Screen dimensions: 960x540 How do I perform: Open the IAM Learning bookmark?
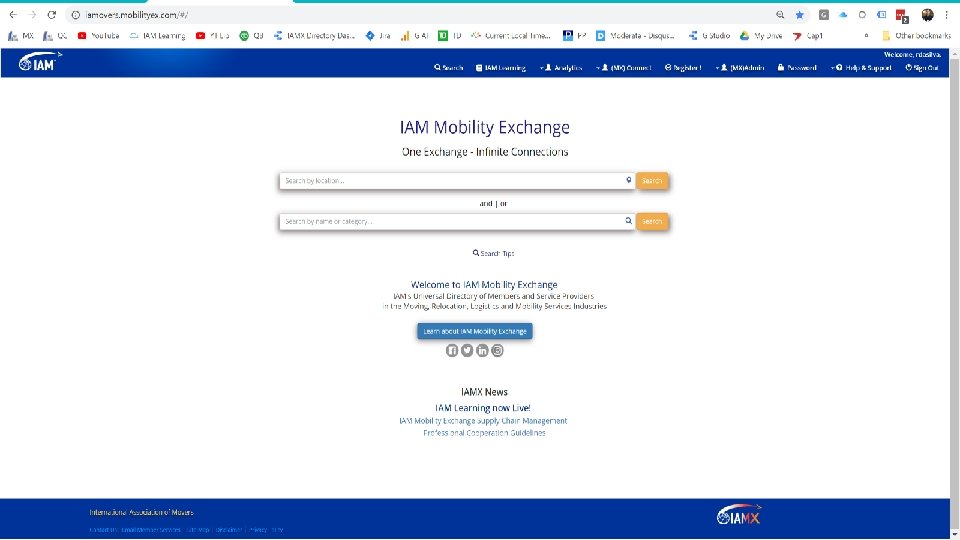pos(157,36)
